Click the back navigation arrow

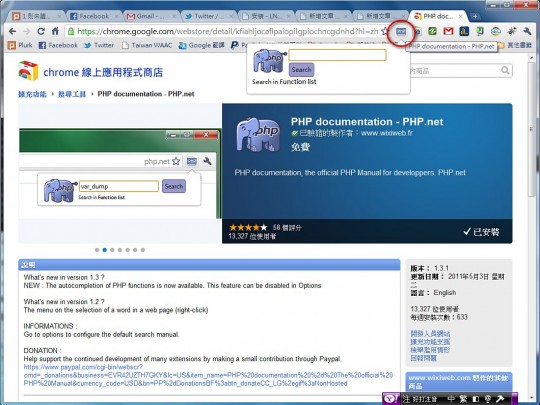tap(12, 31)
